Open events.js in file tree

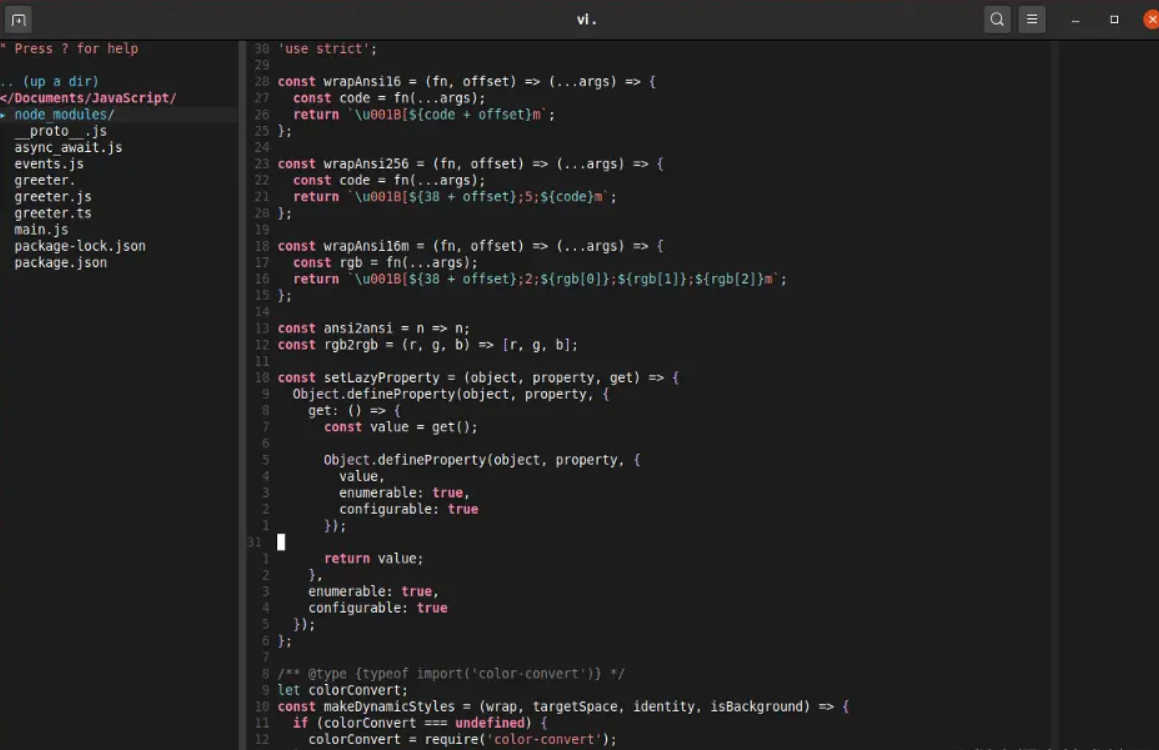(49, 163)
